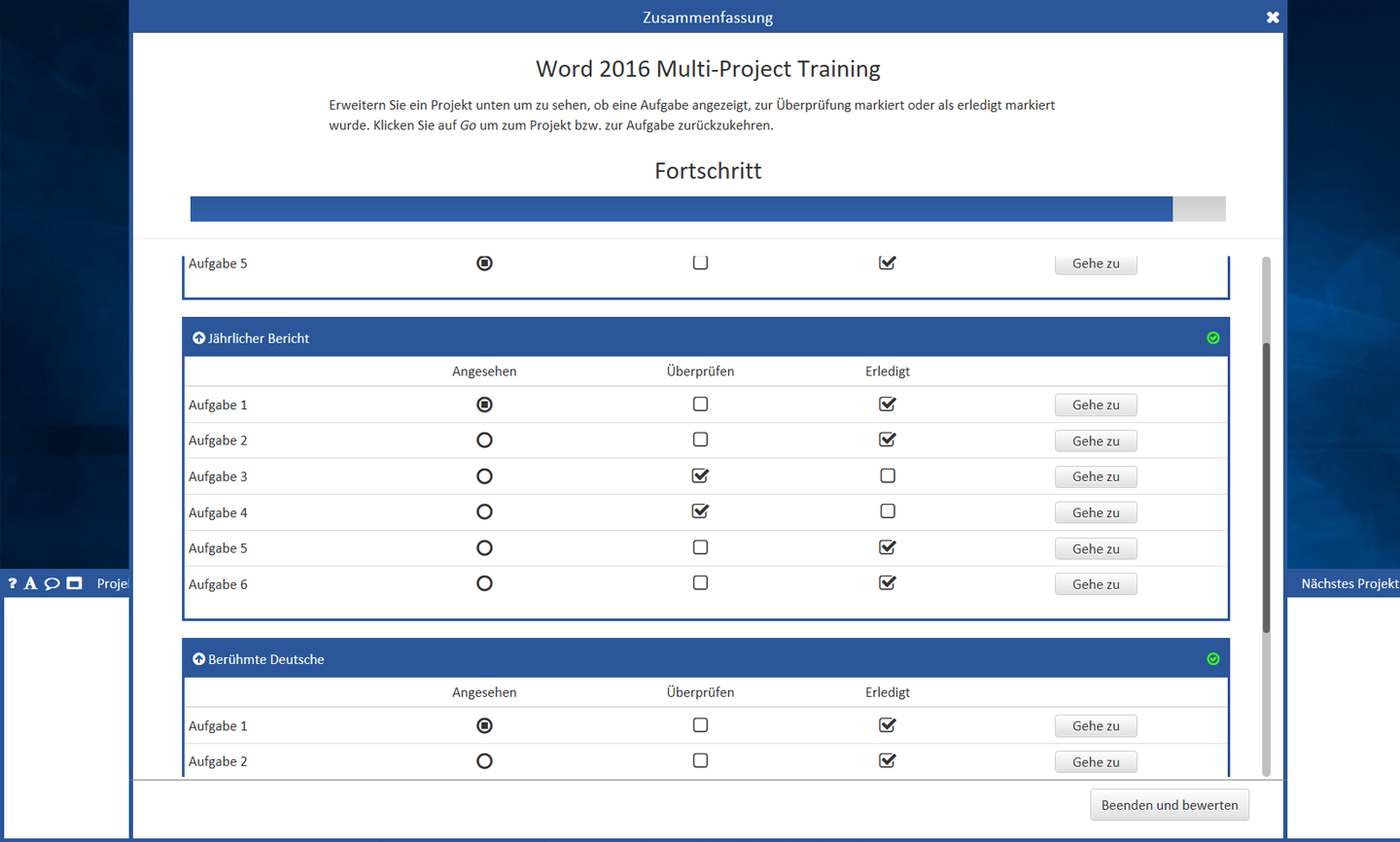Image resolution: width=1400 pixels, height=842 pixels.
Task: Click the Überprüfen column header in Jährlicher Bericht
Action: coord(700,371)
